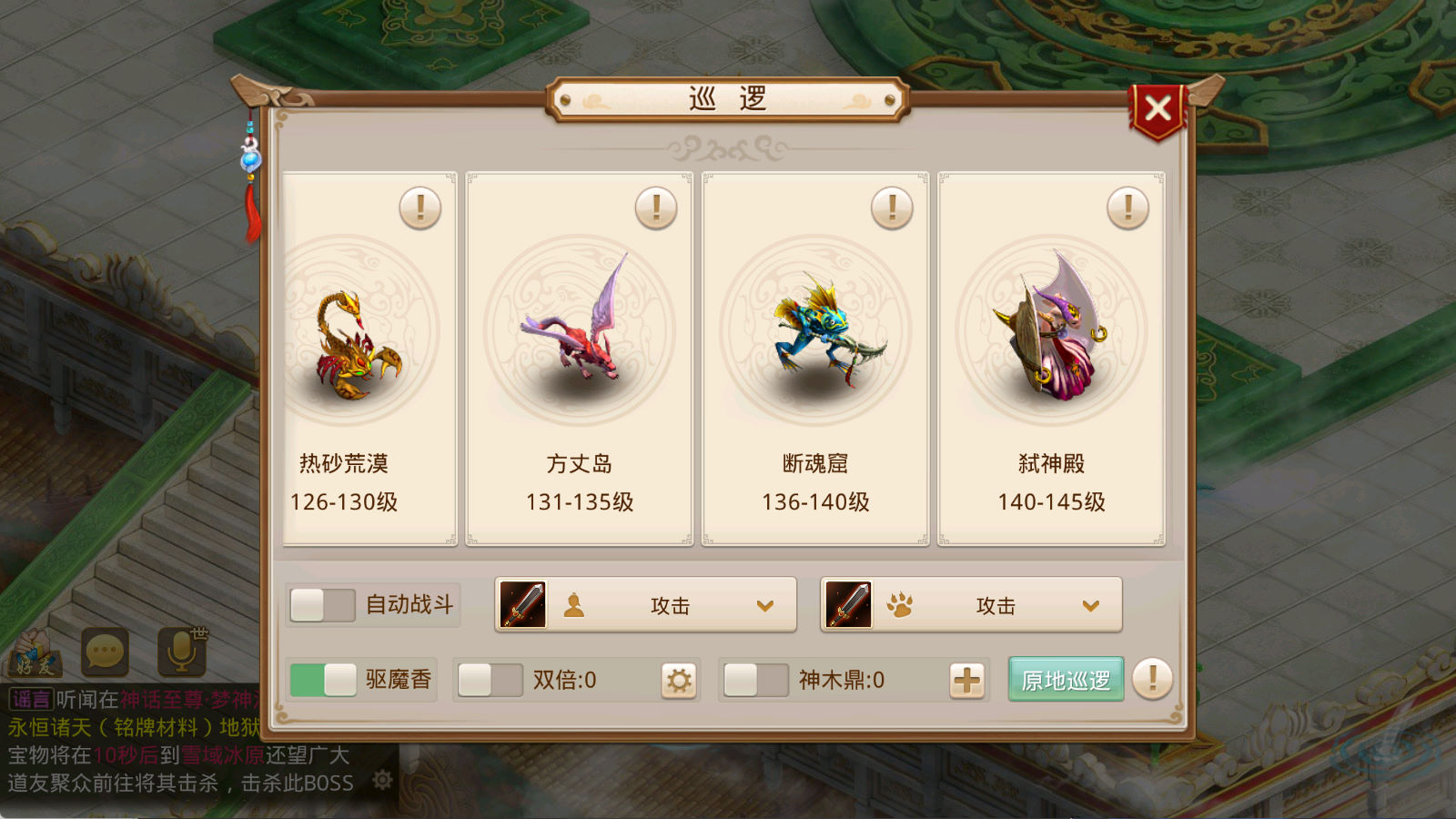
Task: Disable the 驱魔香 toggle
Action: tap(322, 680)
